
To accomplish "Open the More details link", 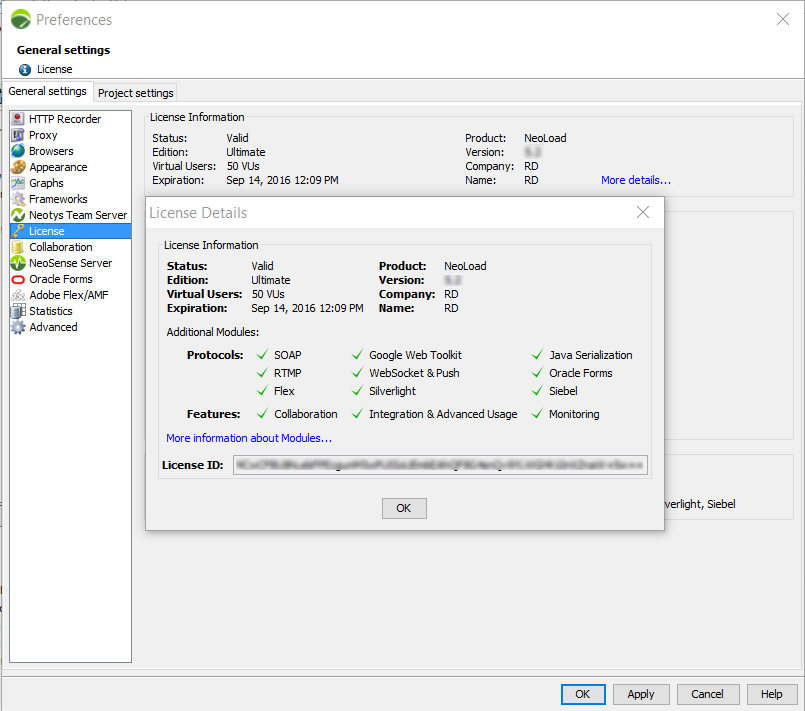I will [x=635, y=180].
